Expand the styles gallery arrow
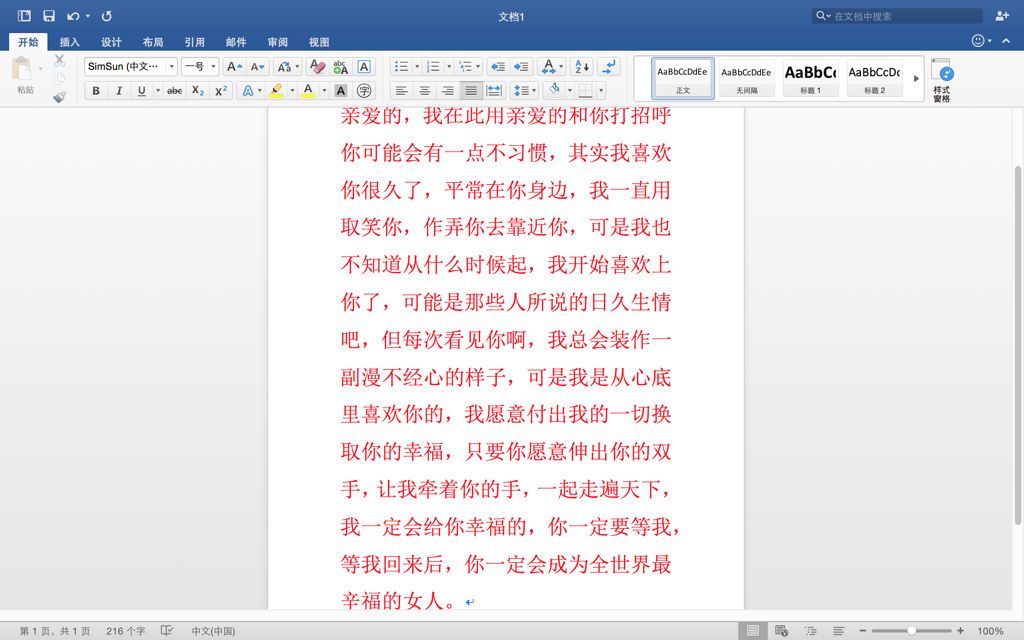This screenshot has width=1024, height=640. 916,79
